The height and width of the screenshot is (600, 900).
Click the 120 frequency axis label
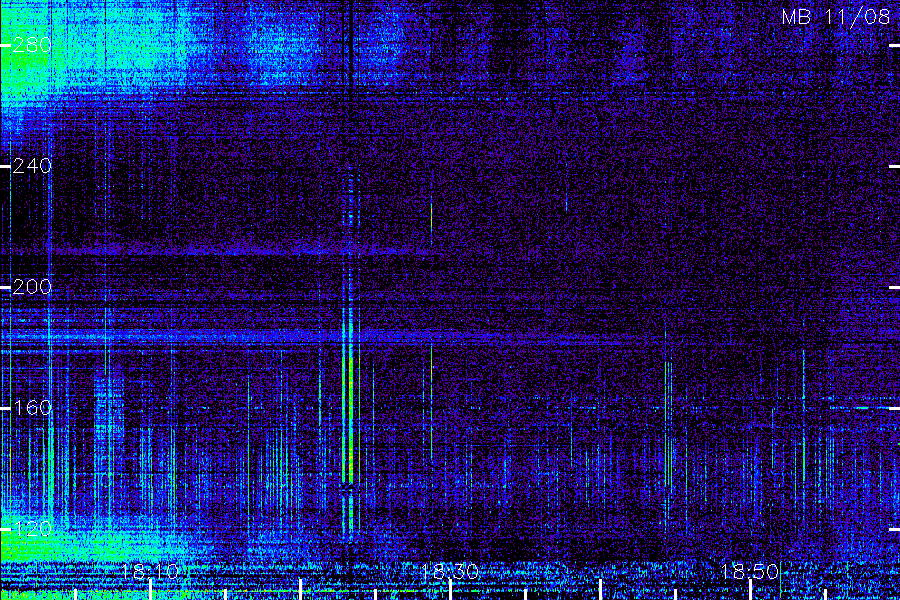[x=32, y=529]
